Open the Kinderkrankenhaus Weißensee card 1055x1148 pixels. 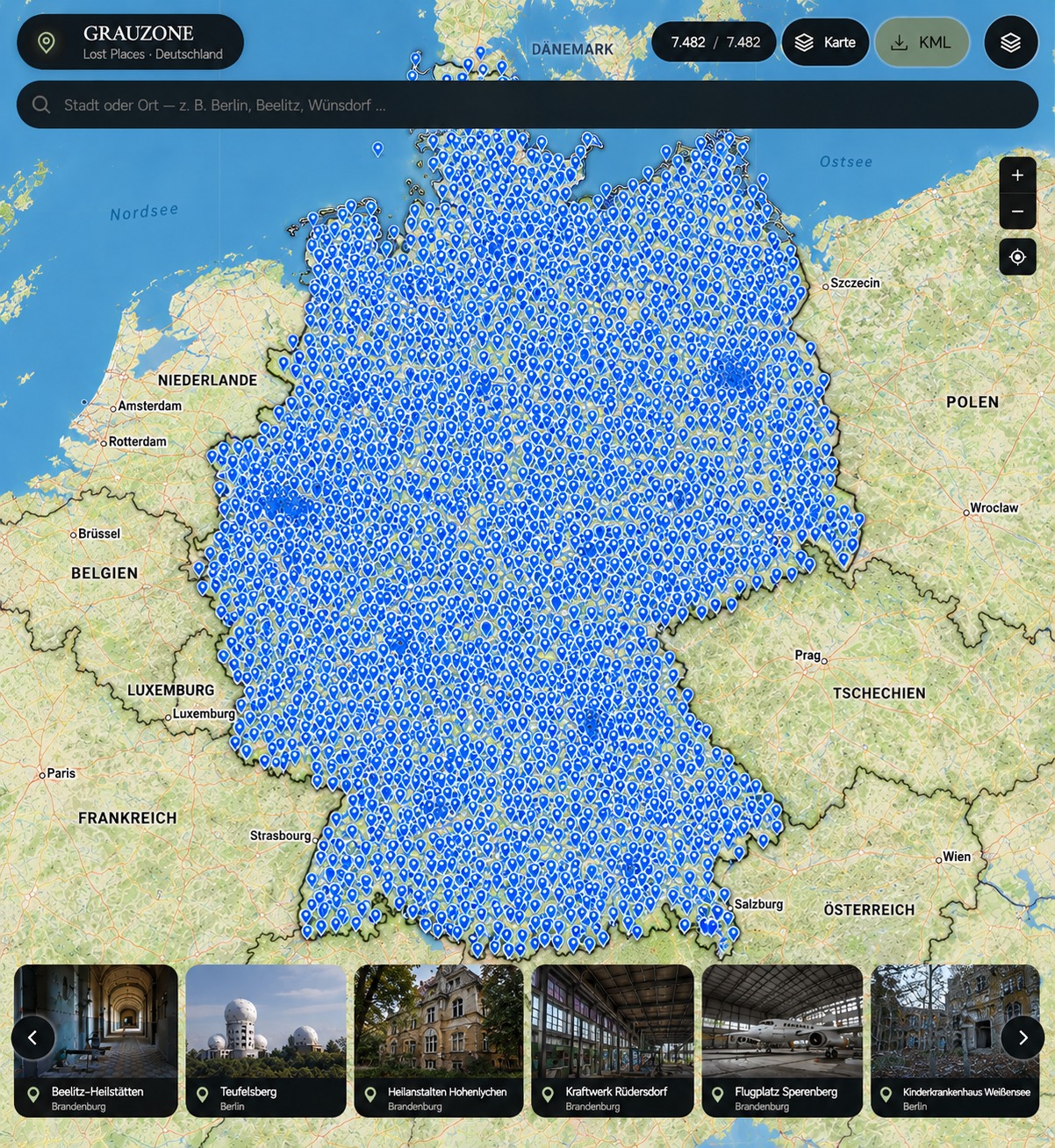(955, 1041)
